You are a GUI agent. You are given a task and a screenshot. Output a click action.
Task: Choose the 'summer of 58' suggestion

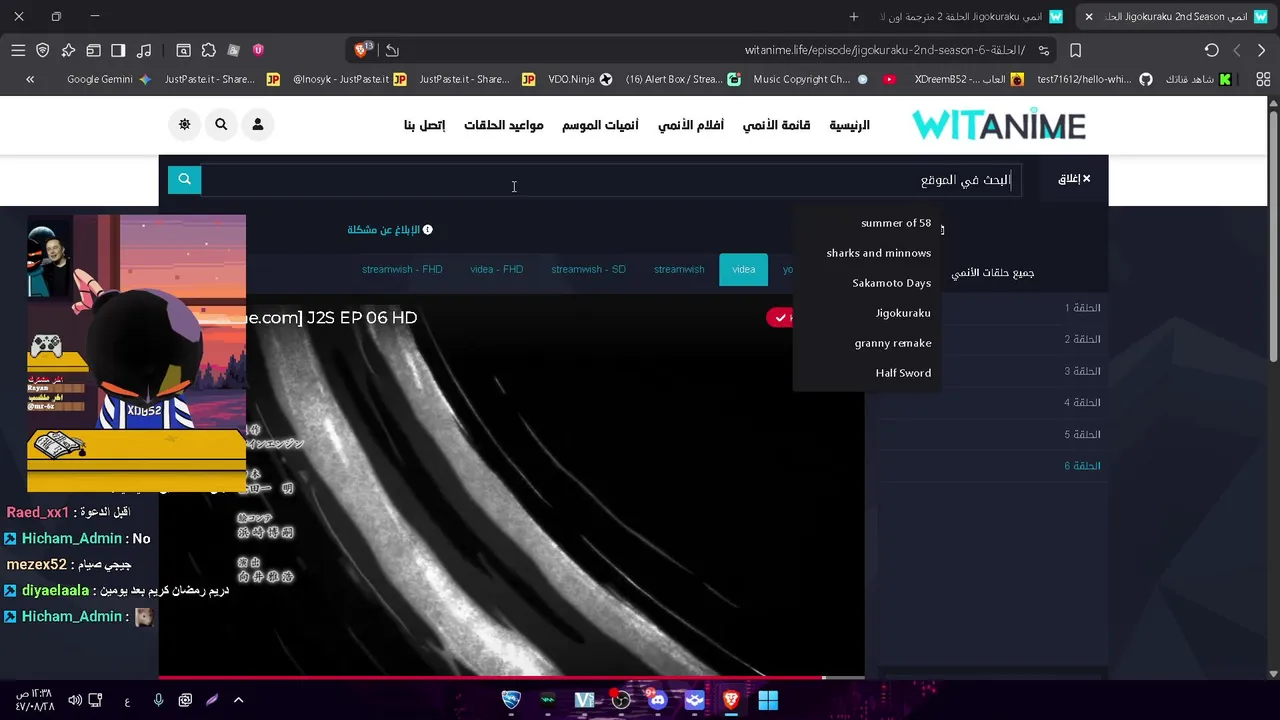896,223
